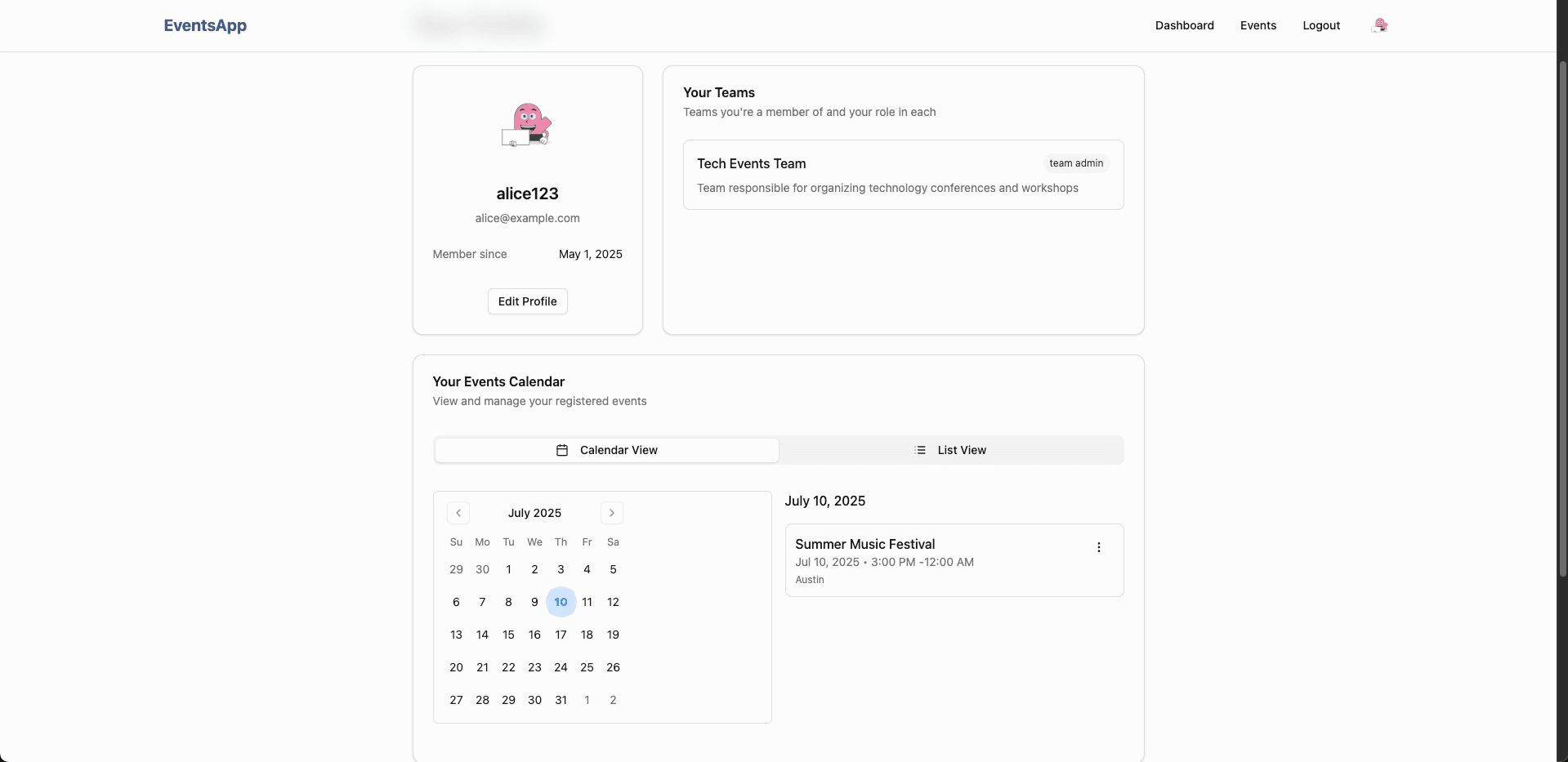Open the three-dot menu on Summer Music Festival
Image resolution: width=1568 pixels, height=762 pixels.
click(1099, 546)
